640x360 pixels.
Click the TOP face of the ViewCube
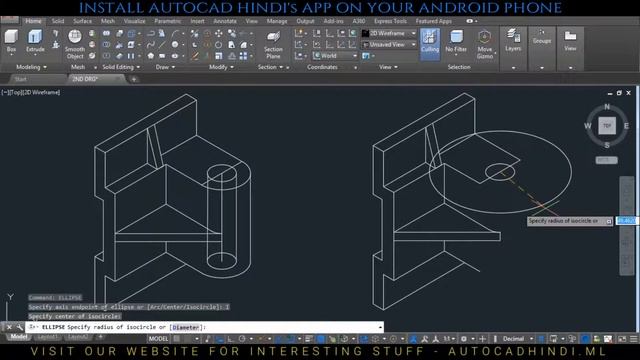click(x=607, y=126)
